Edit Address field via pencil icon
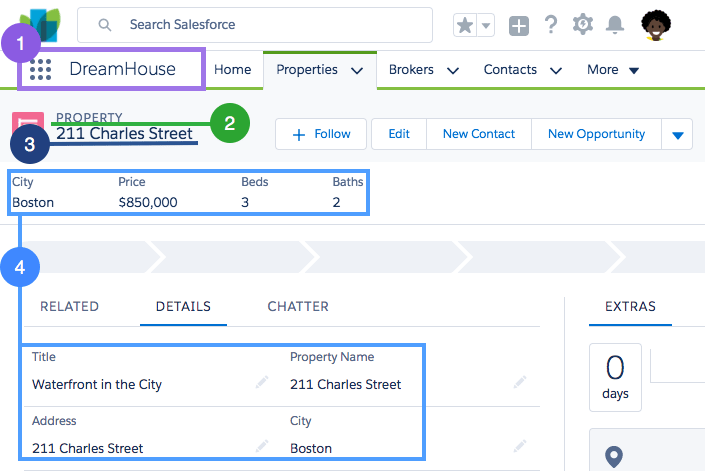705x471 pixels. pyautogui.click(x=262, y=446)
